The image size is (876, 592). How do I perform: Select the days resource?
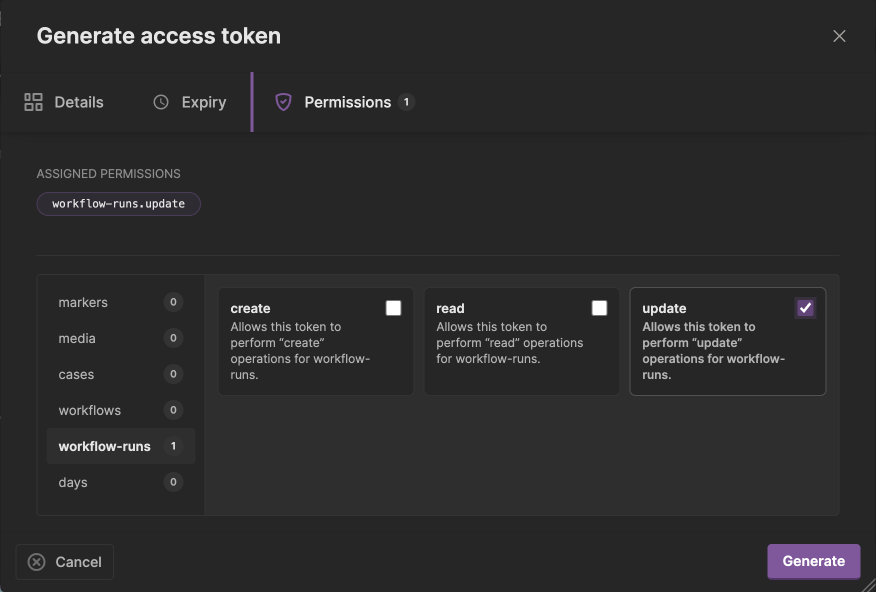121,482
